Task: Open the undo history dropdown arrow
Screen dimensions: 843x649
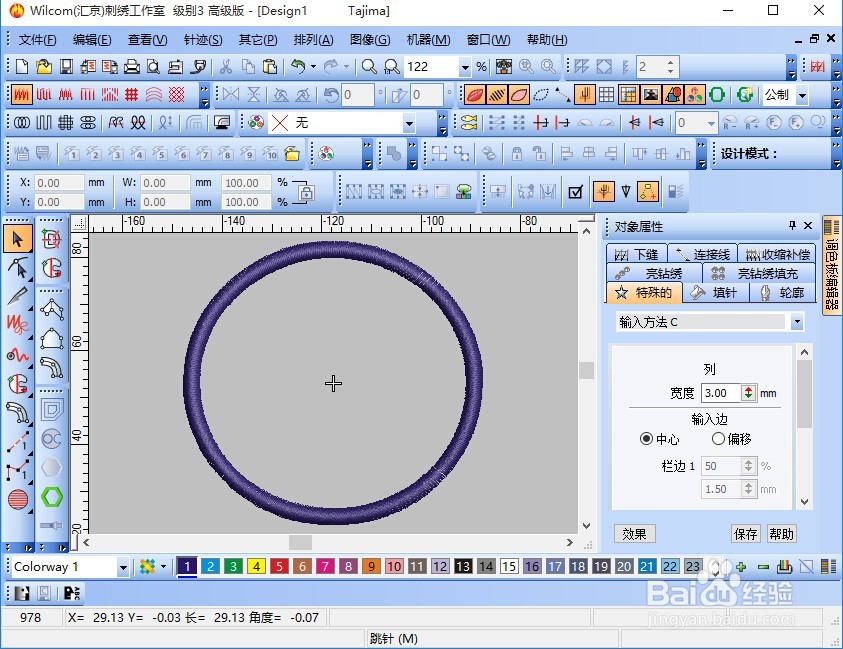Action: click(313, 67)
